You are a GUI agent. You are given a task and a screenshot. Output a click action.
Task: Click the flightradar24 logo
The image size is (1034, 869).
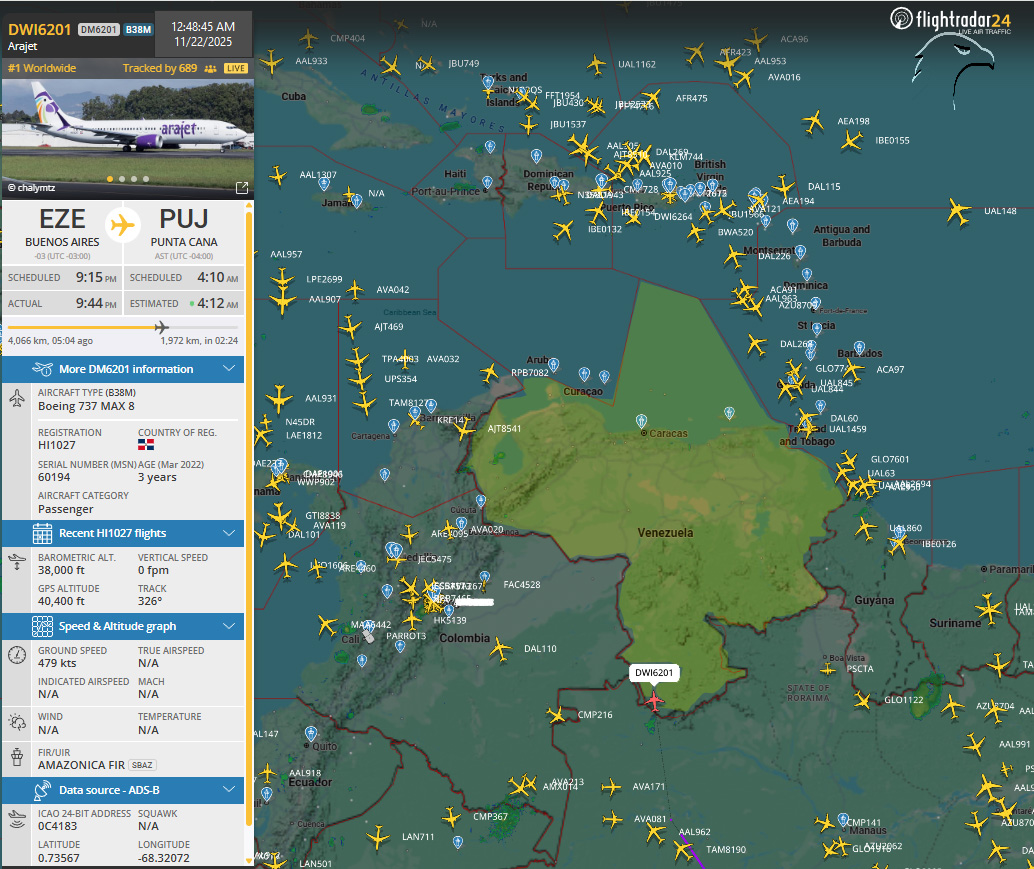pos(950,20)
